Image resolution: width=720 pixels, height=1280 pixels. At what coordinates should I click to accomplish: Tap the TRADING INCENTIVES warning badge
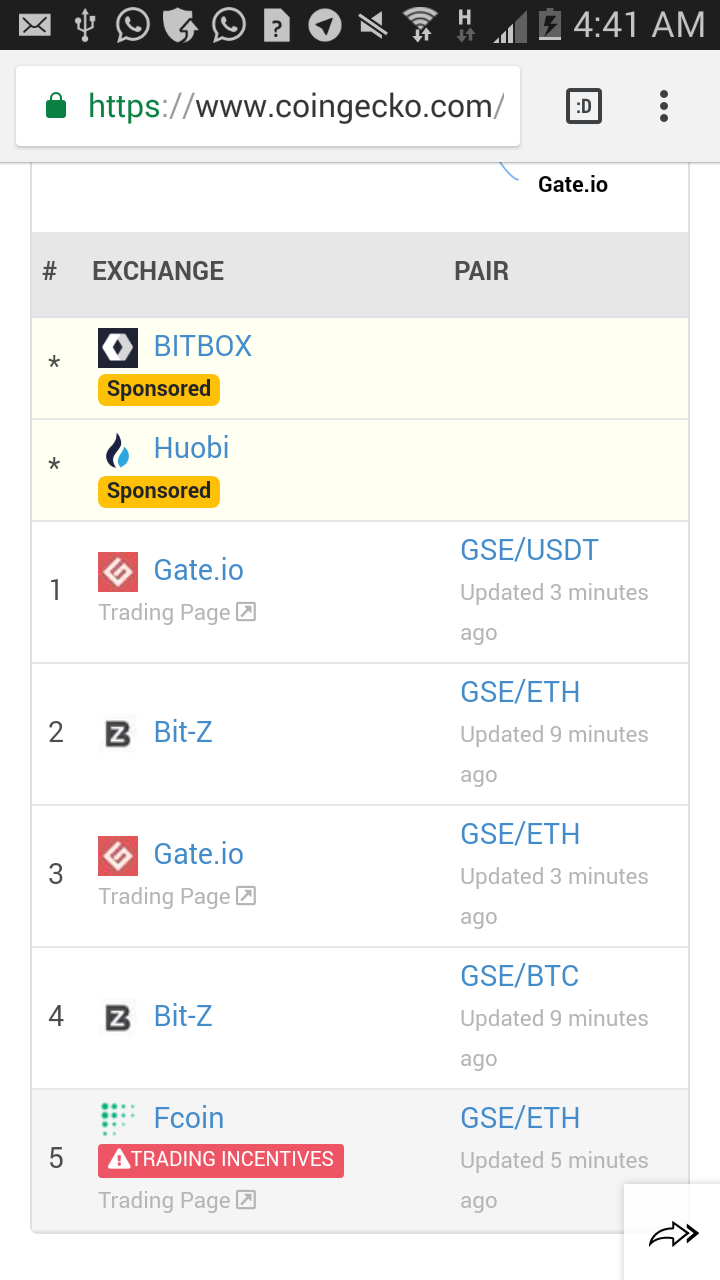point(221,1160)
